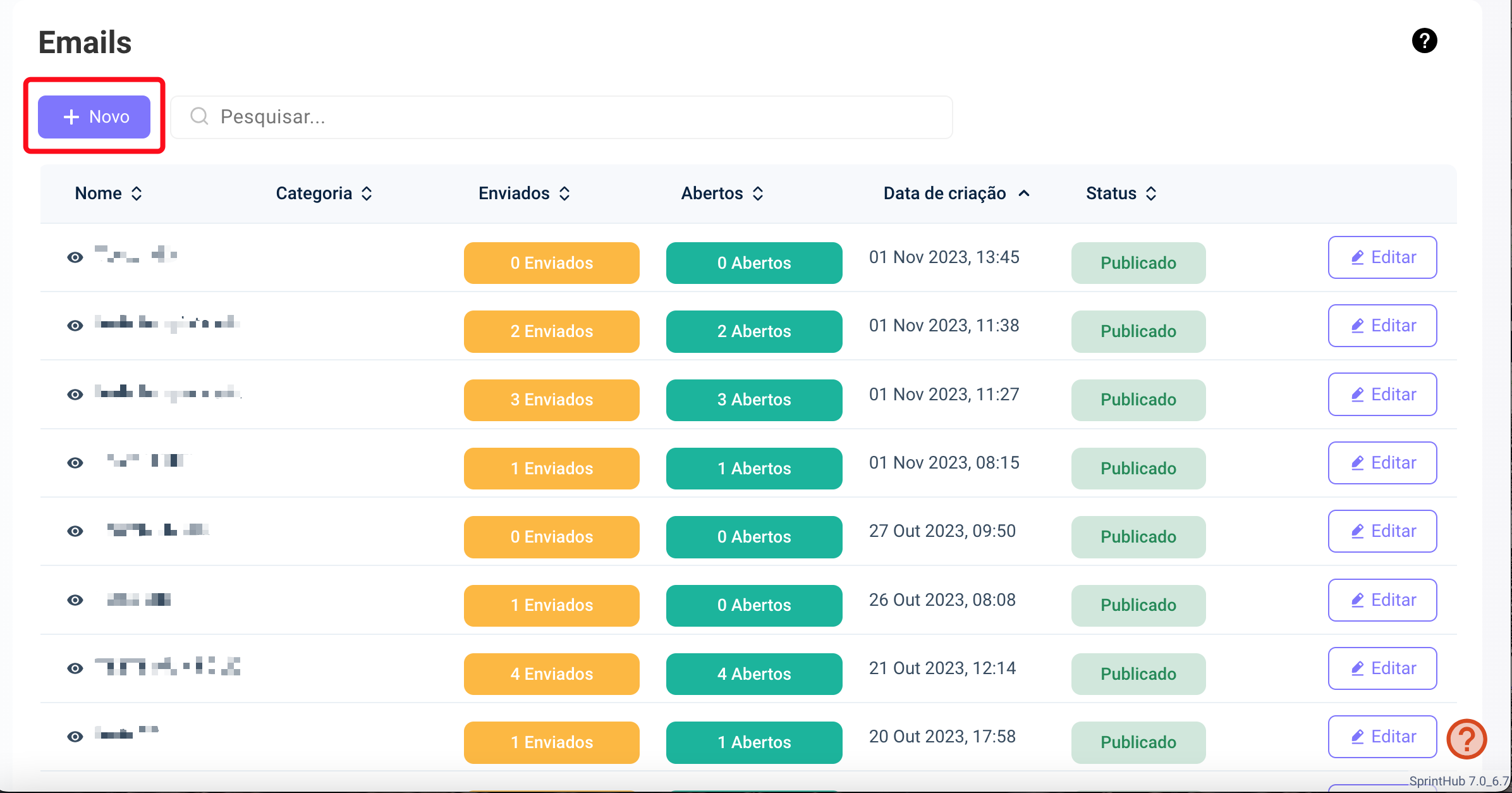Click eye icon for email dated 01 Nov 11:38
The height and width of the screenshot is (793, 1512).
coord(75,326)
